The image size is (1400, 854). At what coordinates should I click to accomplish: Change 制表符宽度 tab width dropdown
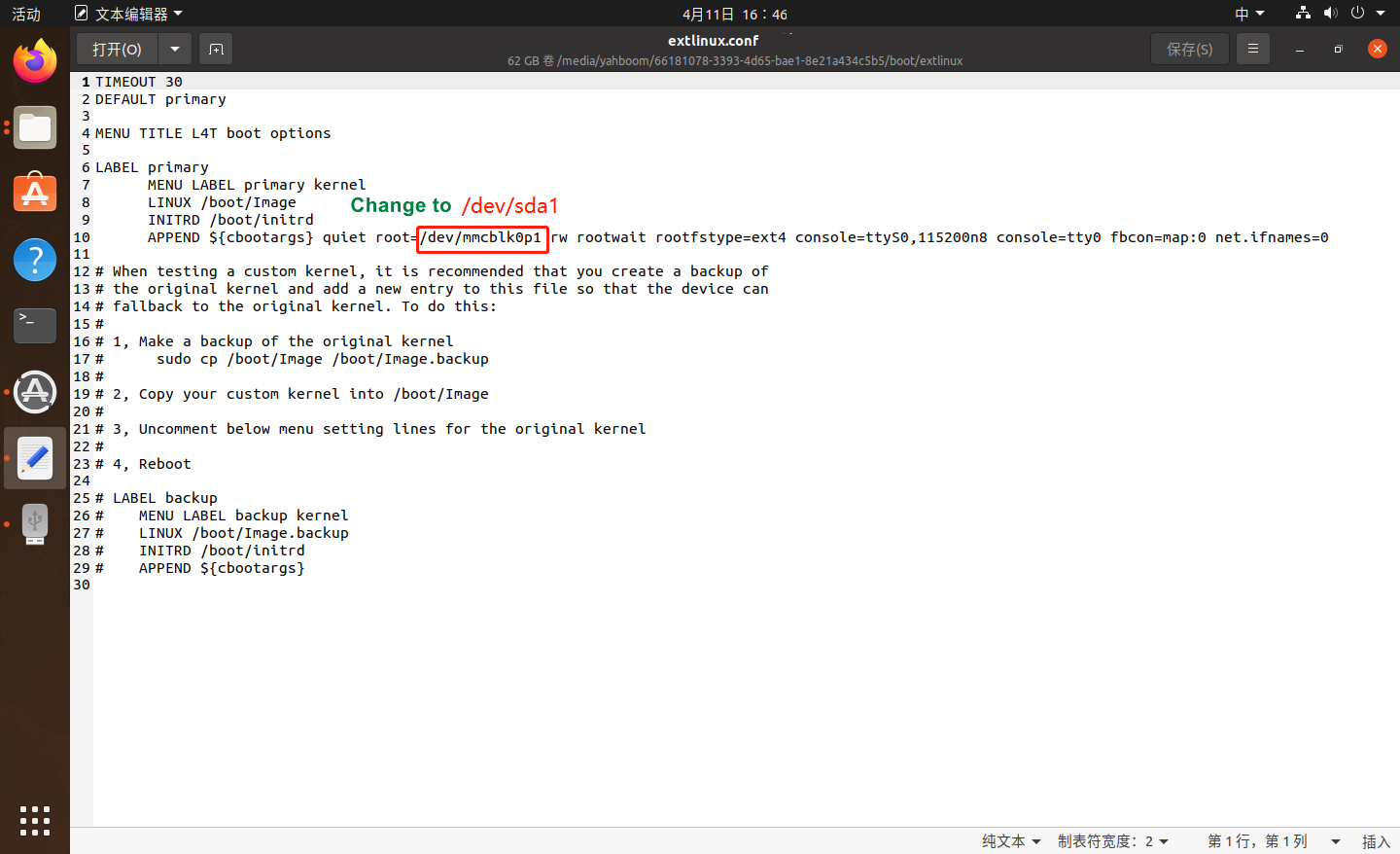pyautogui.click(x=1112, y=841)
